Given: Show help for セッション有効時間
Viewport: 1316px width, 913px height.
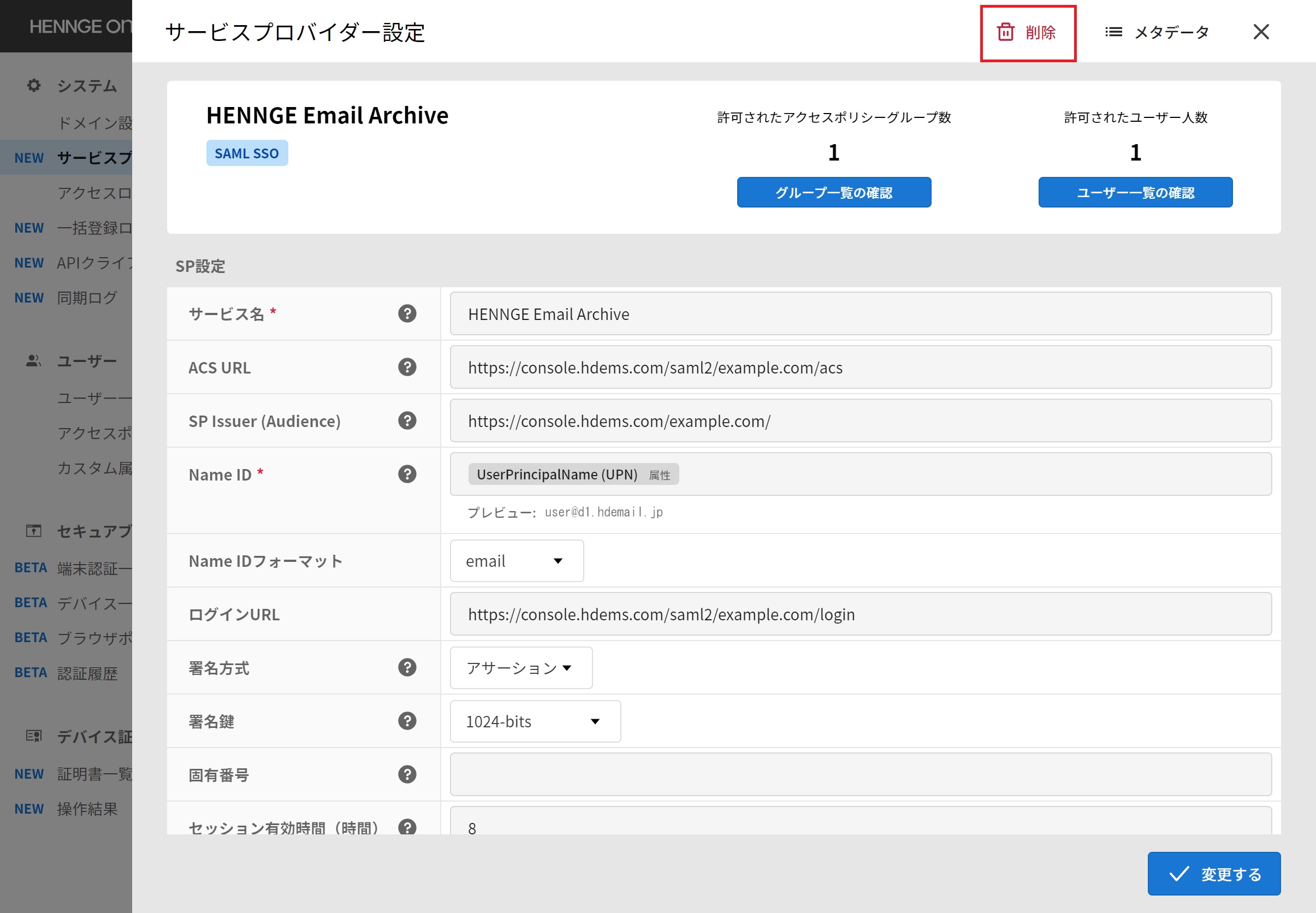Looking at the screenshot, I should 407,827.
